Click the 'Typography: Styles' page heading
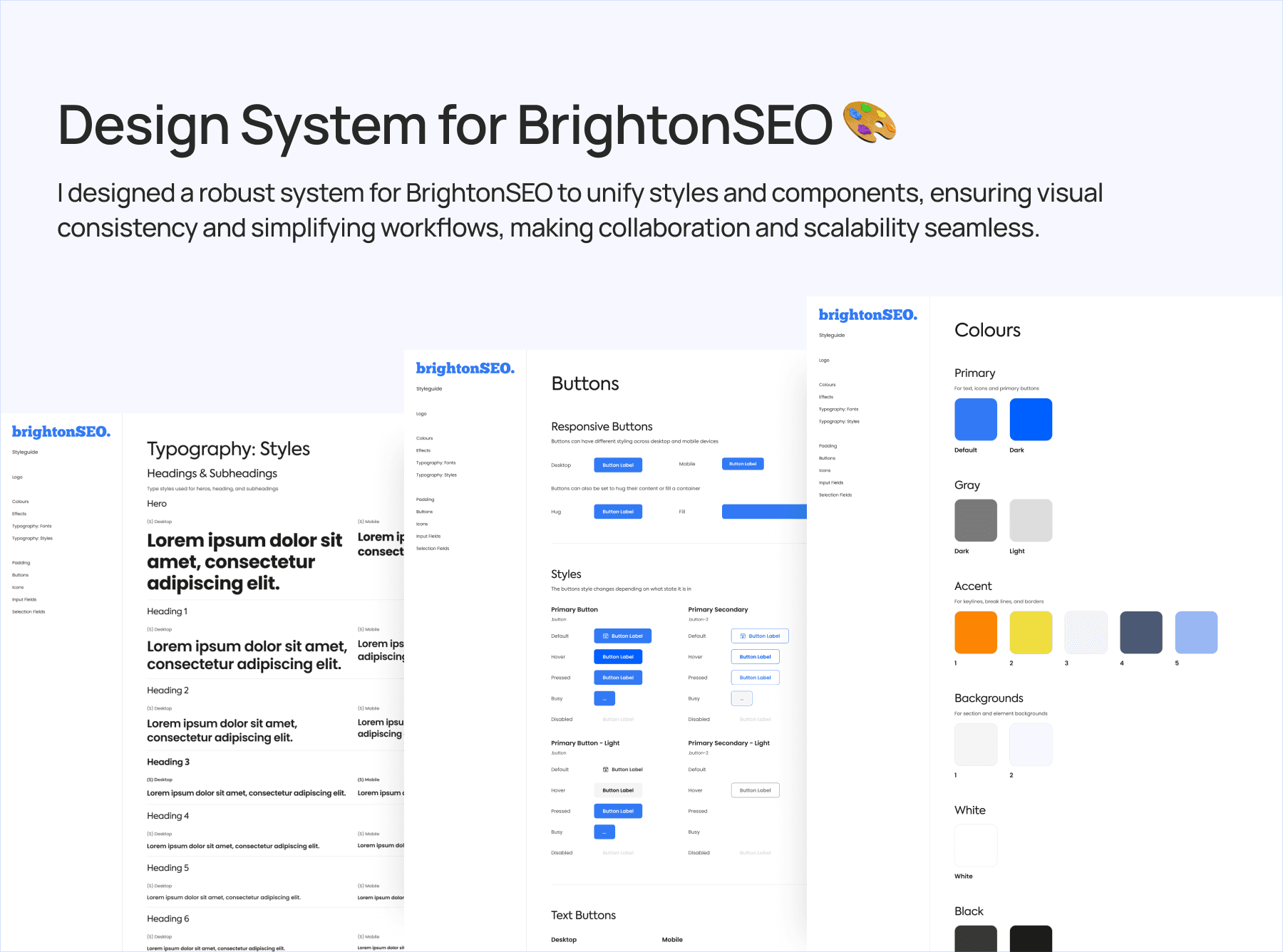 coord(228,449)
